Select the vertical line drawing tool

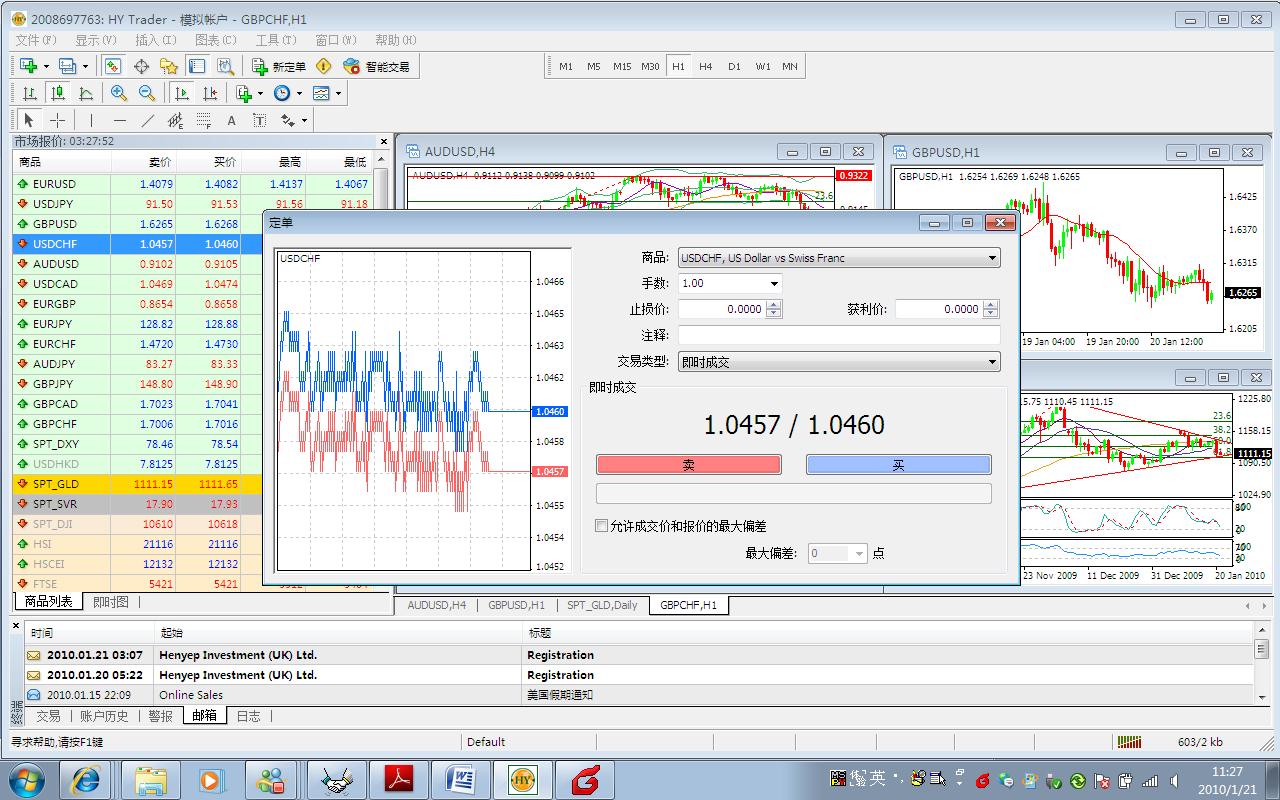(x=91, y=120)
